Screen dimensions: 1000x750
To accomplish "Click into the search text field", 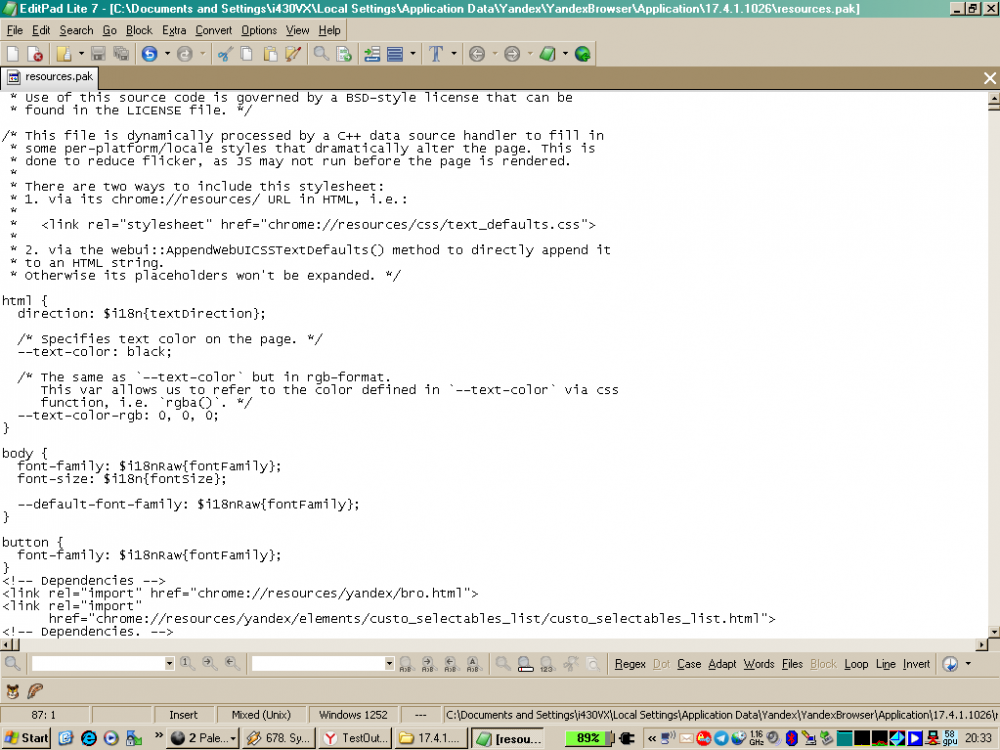I will pyautogui.click(x=97, y=664).
